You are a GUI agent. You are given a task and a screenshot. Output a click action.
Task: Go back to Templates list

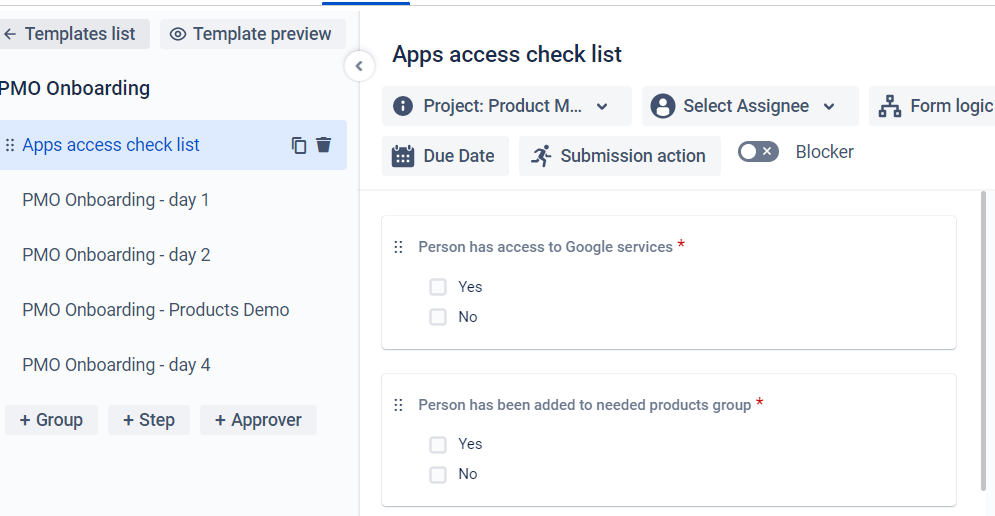[70, 34]
